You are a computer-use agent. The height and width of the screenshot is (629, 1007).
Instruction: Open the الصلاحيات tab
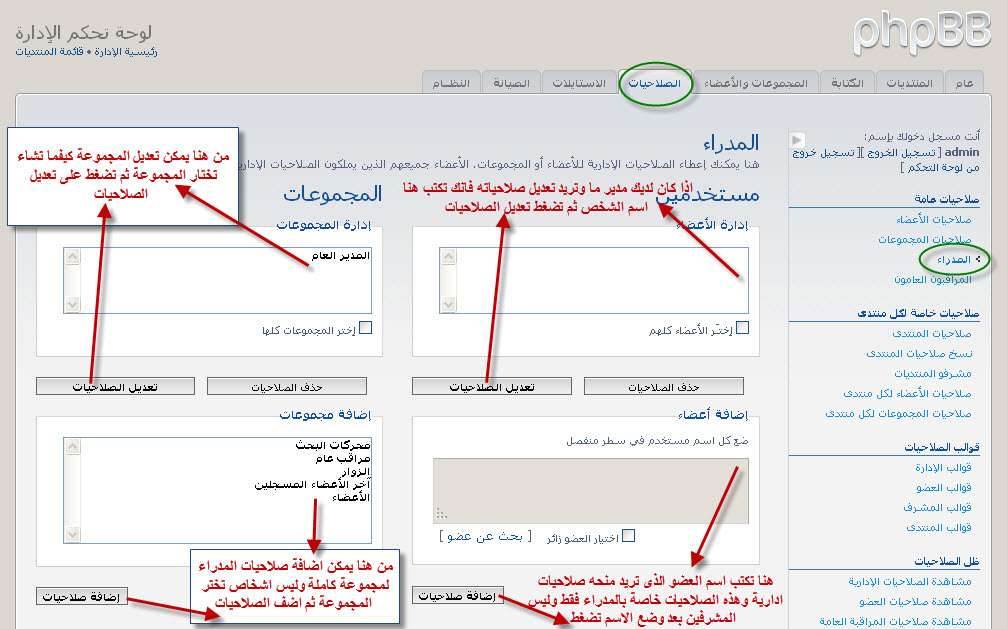pos(654,84)
